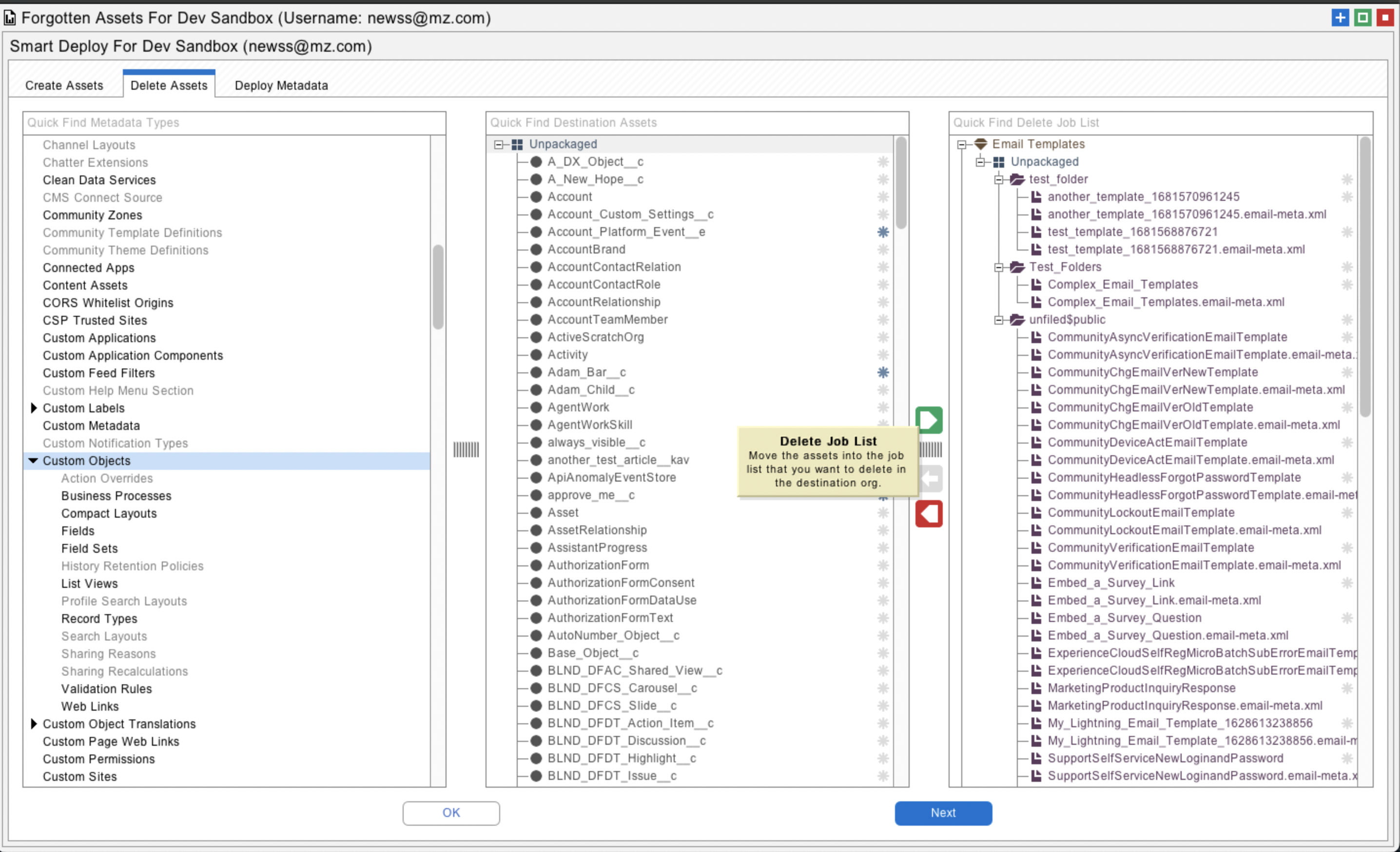Focus the Quick Find Metadata Types field
This screenshot has height=852, width=1400.
[234, 123]
